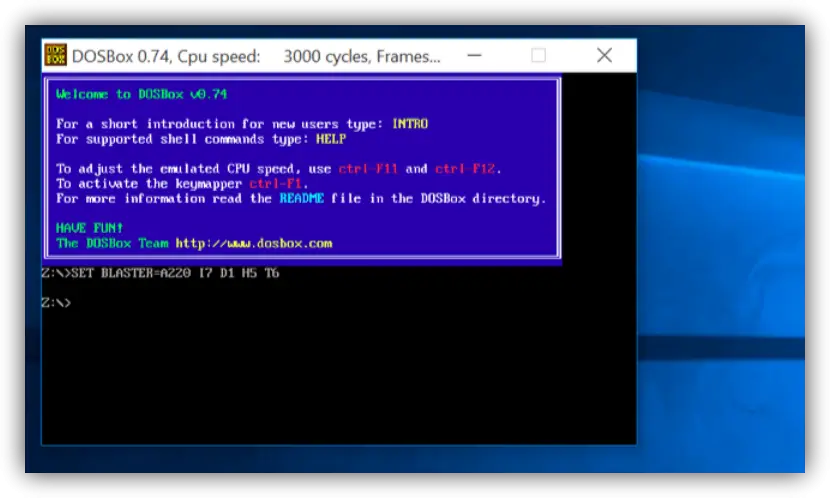This screenshot has height=498, width=830.
Task: Minimize the DOSBox window
Action: [x=474, y=56]
